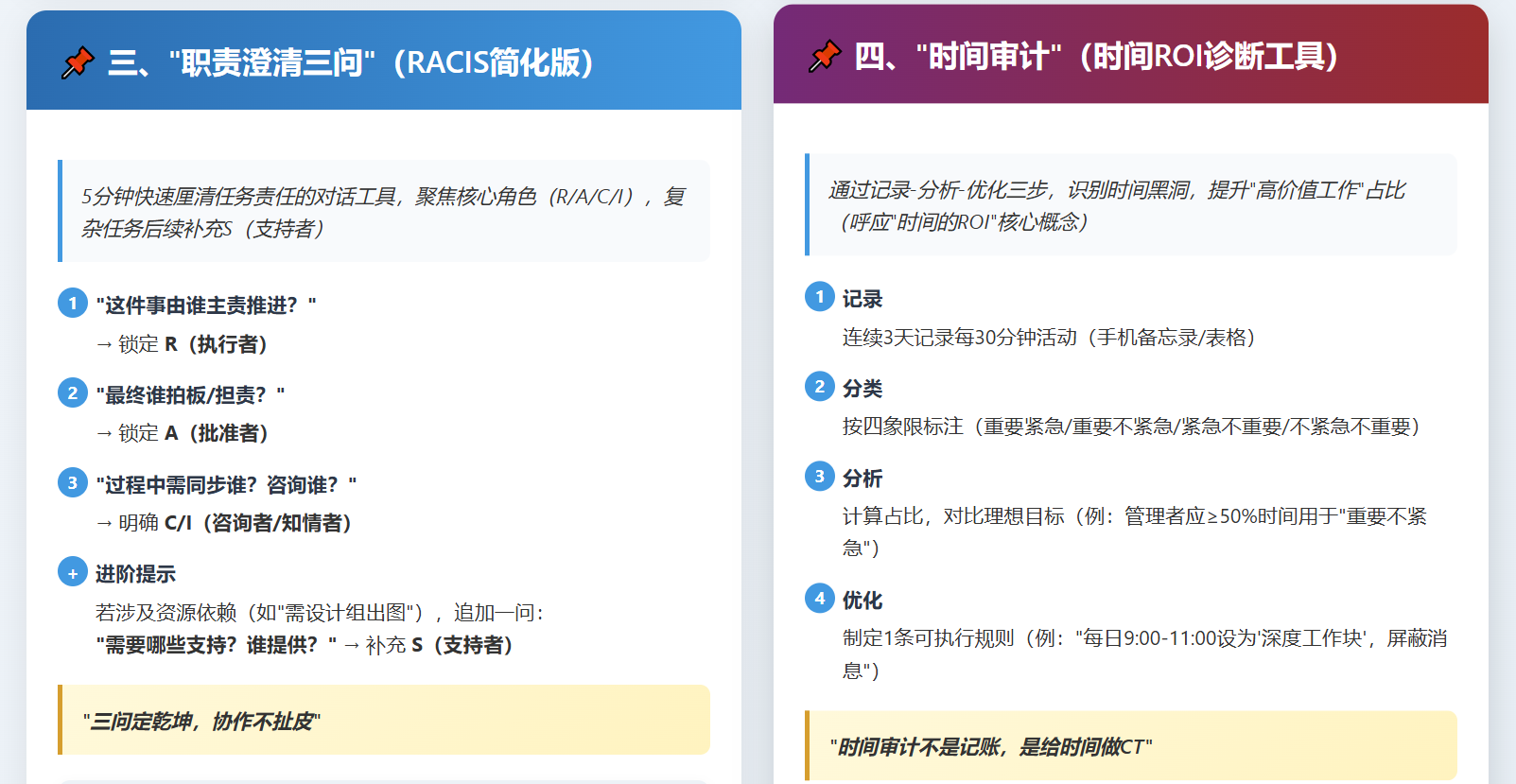Image resolution: width=1516 pixels, height=784 pixels.
Task: Click the "锁定 R (执行者)" line
Action: [182, 344]
